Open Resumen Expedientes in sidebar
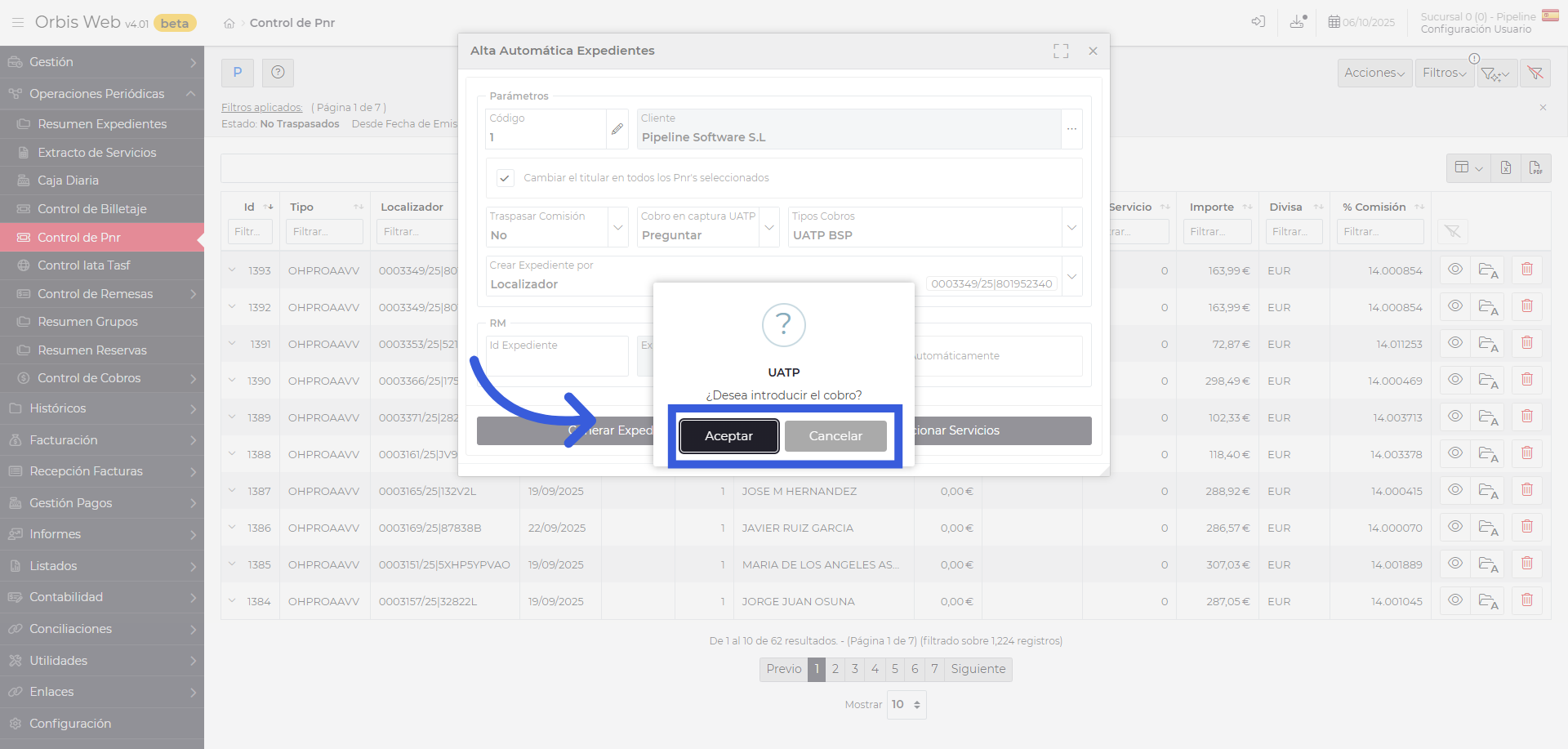 pos(102,124)
